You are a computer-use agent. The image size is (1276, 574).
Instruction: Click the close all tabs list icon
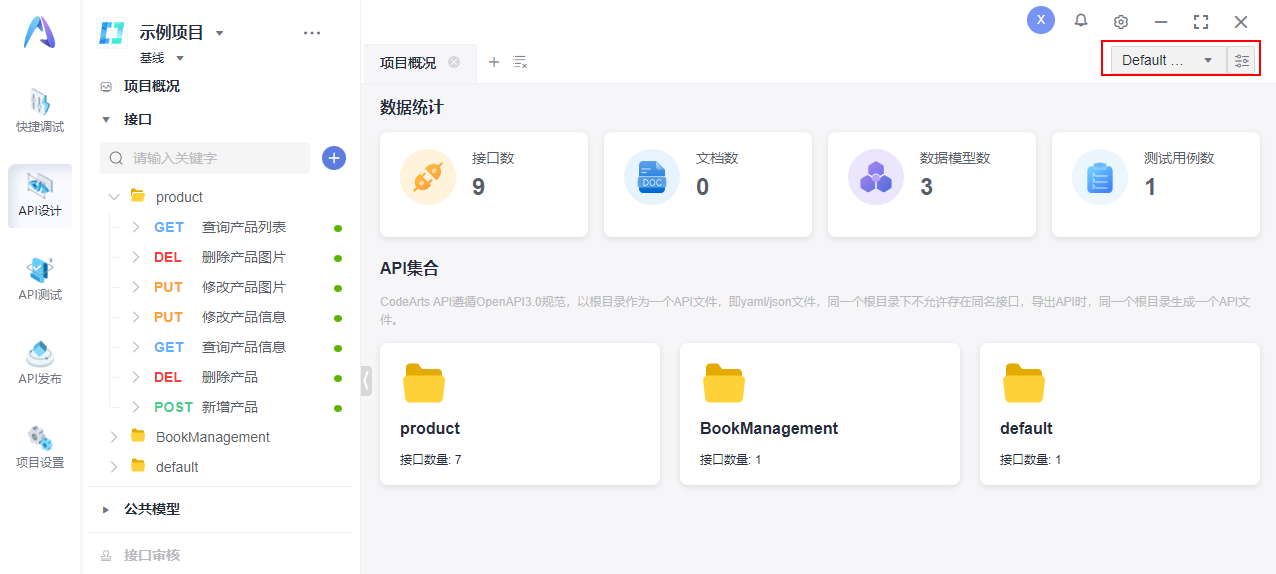(x=520, y=62)
